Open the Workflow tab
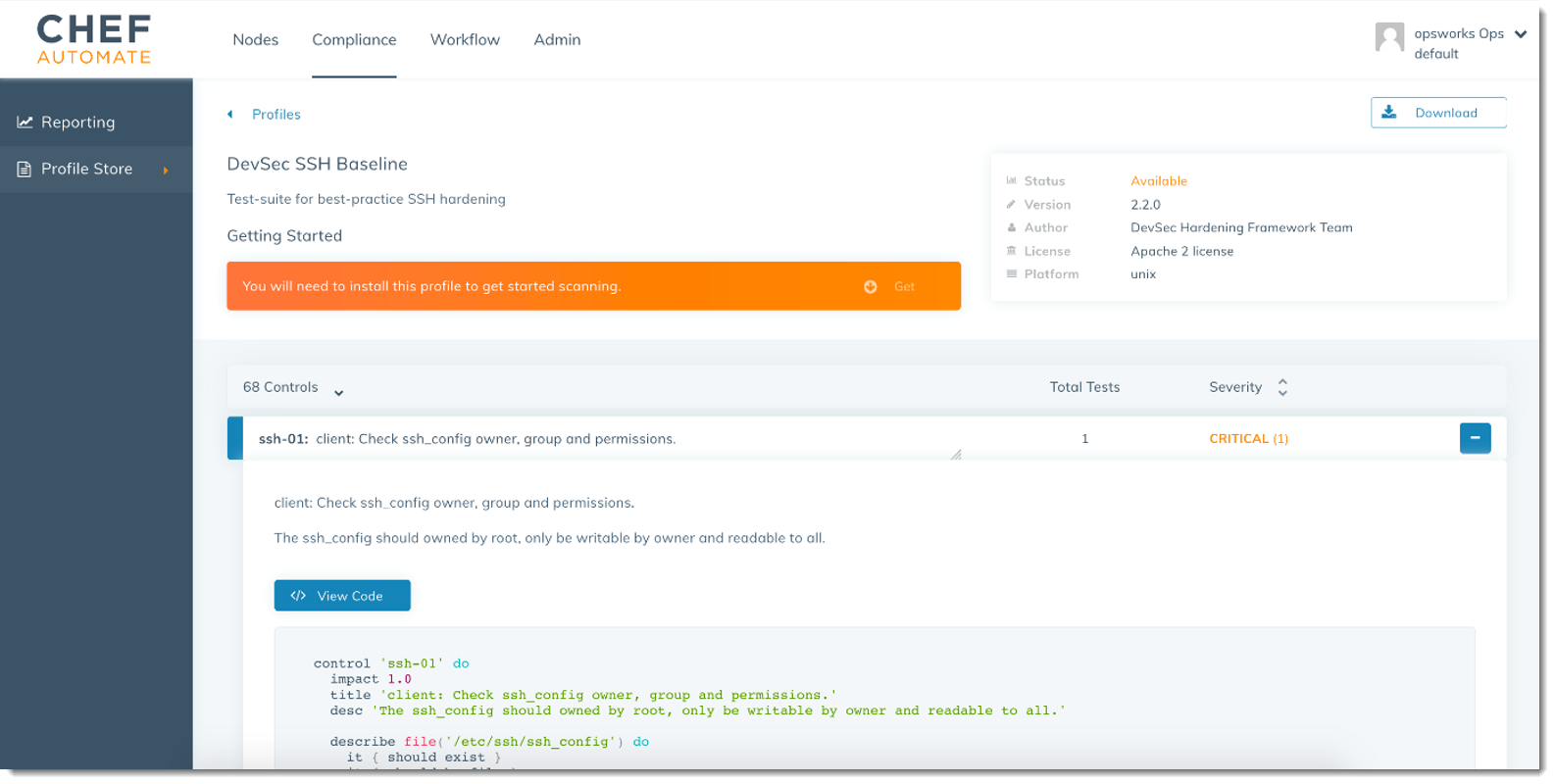This screenshot has height=784, width=1554. 465,40
